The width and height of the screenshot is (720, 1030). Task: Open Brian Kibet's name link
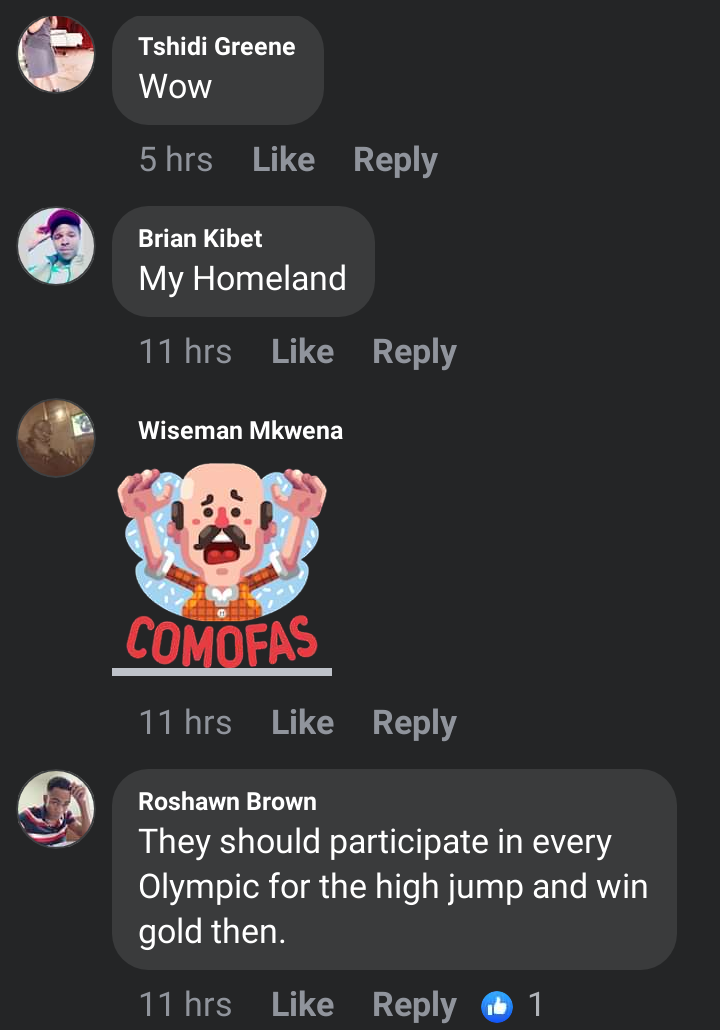pyautogui.click(x=200, y=238)
